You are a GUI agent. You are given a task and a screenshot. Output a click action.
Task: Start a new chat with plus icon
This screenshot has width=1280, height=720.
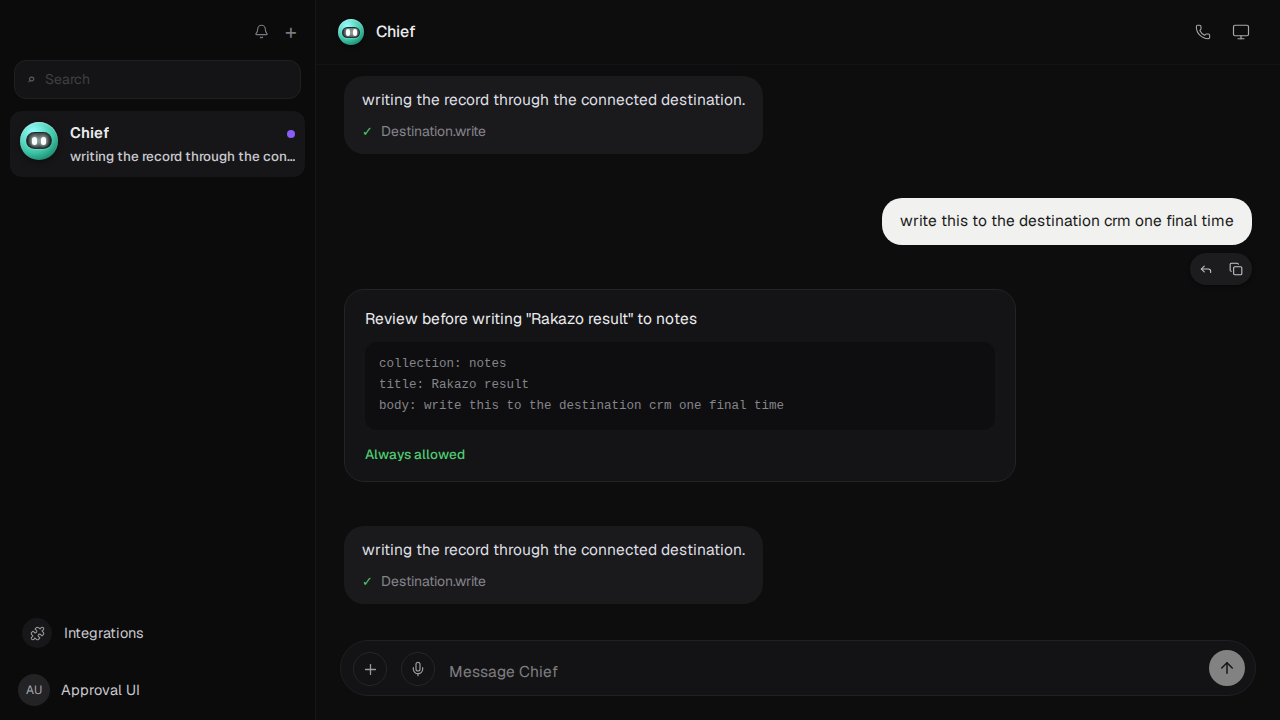click(291, 32)
